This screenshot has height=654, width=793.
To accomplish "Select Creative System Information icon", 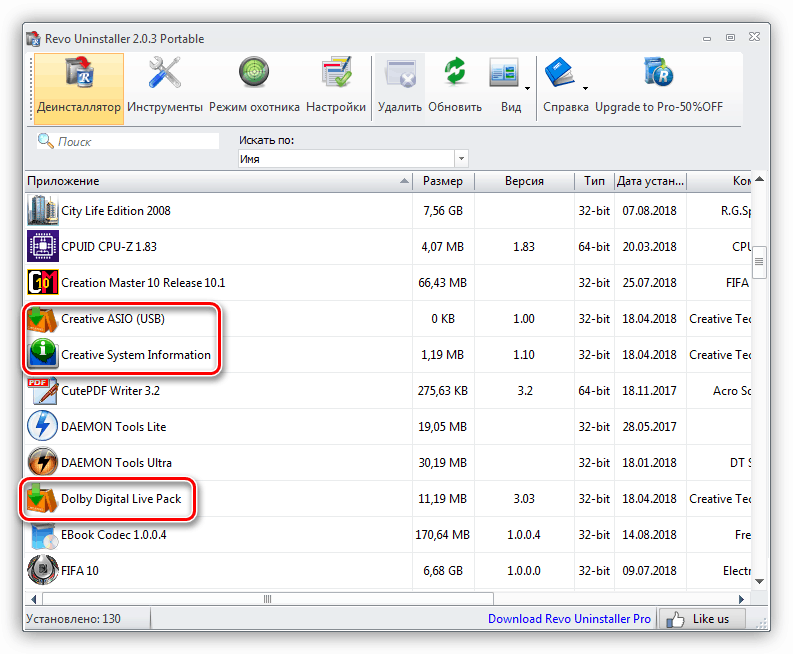I will pyautogui.click(x=42, y=355).
